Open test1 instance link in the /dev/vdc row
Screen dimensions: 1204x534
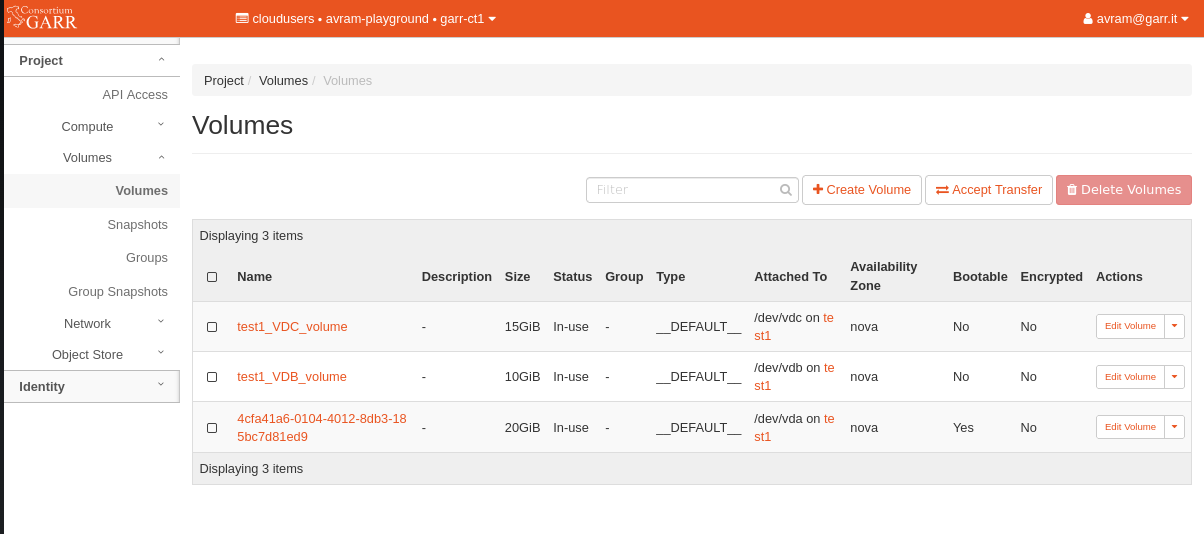[794, 327]
